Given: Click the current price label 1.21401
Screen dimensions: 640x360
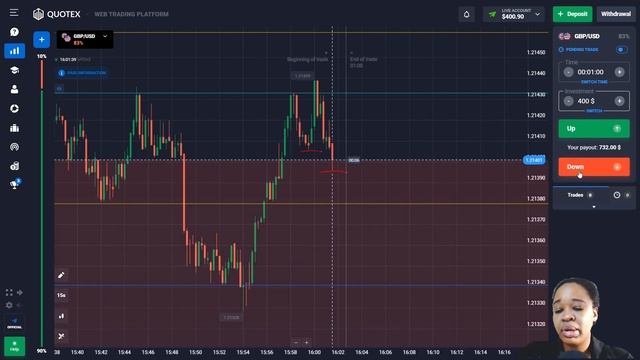Looking at the screenshot, I should pyautogui.click(x=534, y=160).
